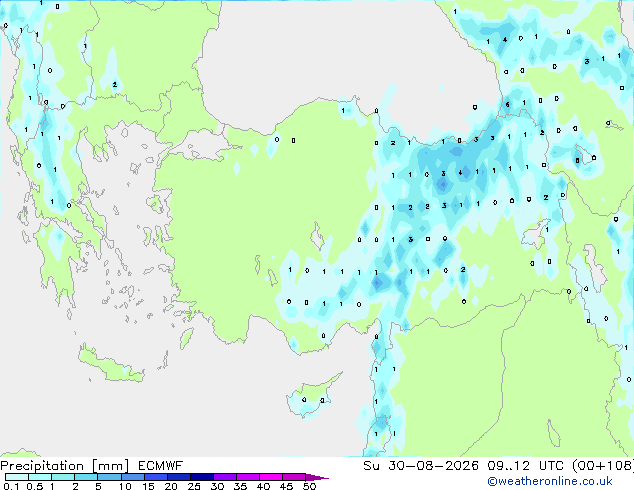Pick the 1–2 mm legend swatch
This screenshot has width=634, height=490.
pos(63,477)
